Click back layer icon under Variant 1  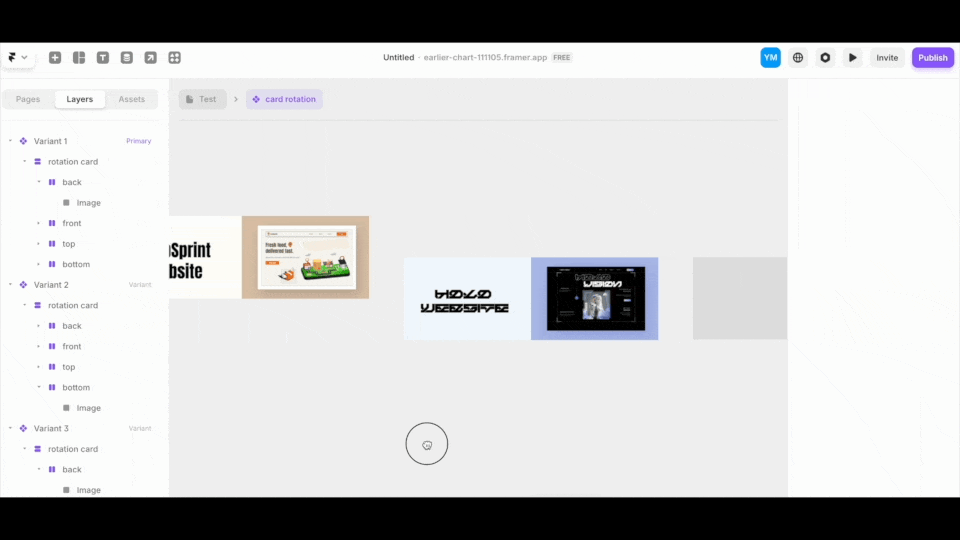click(x=52, y=182)
